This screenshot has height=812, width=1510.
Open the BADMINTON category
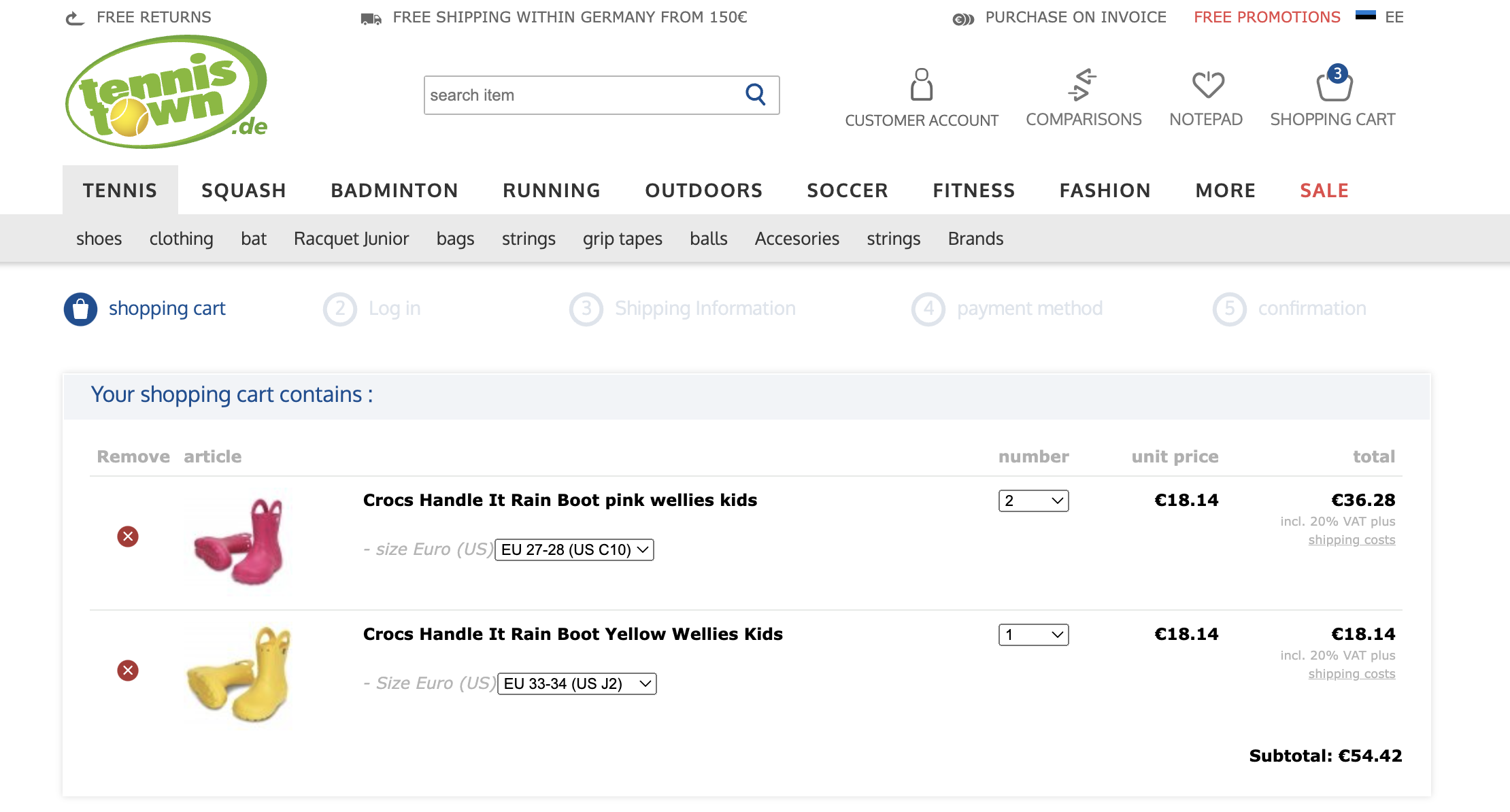tap(395, 190)
